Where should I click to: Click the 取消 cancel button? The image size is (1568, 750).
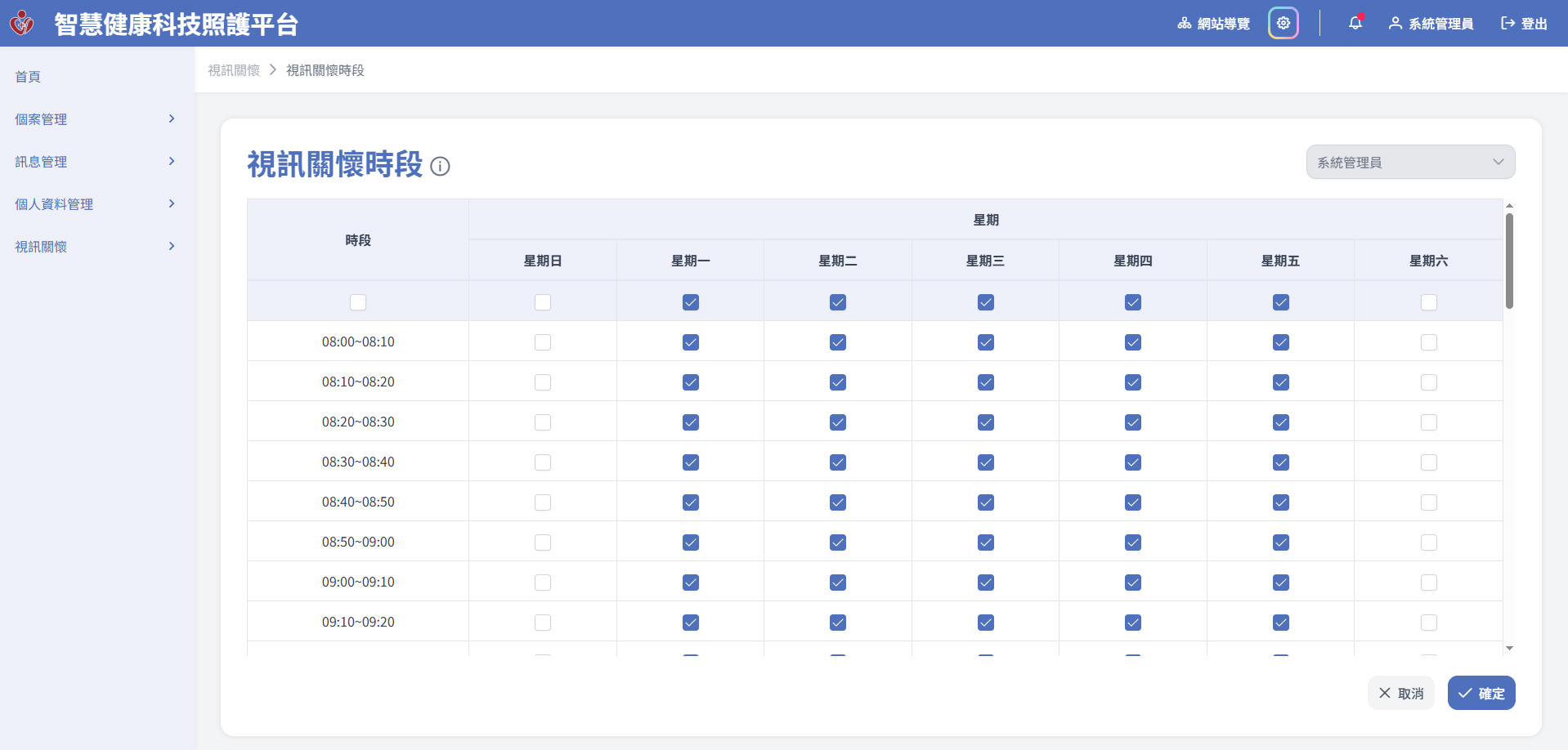[1400, 694]
